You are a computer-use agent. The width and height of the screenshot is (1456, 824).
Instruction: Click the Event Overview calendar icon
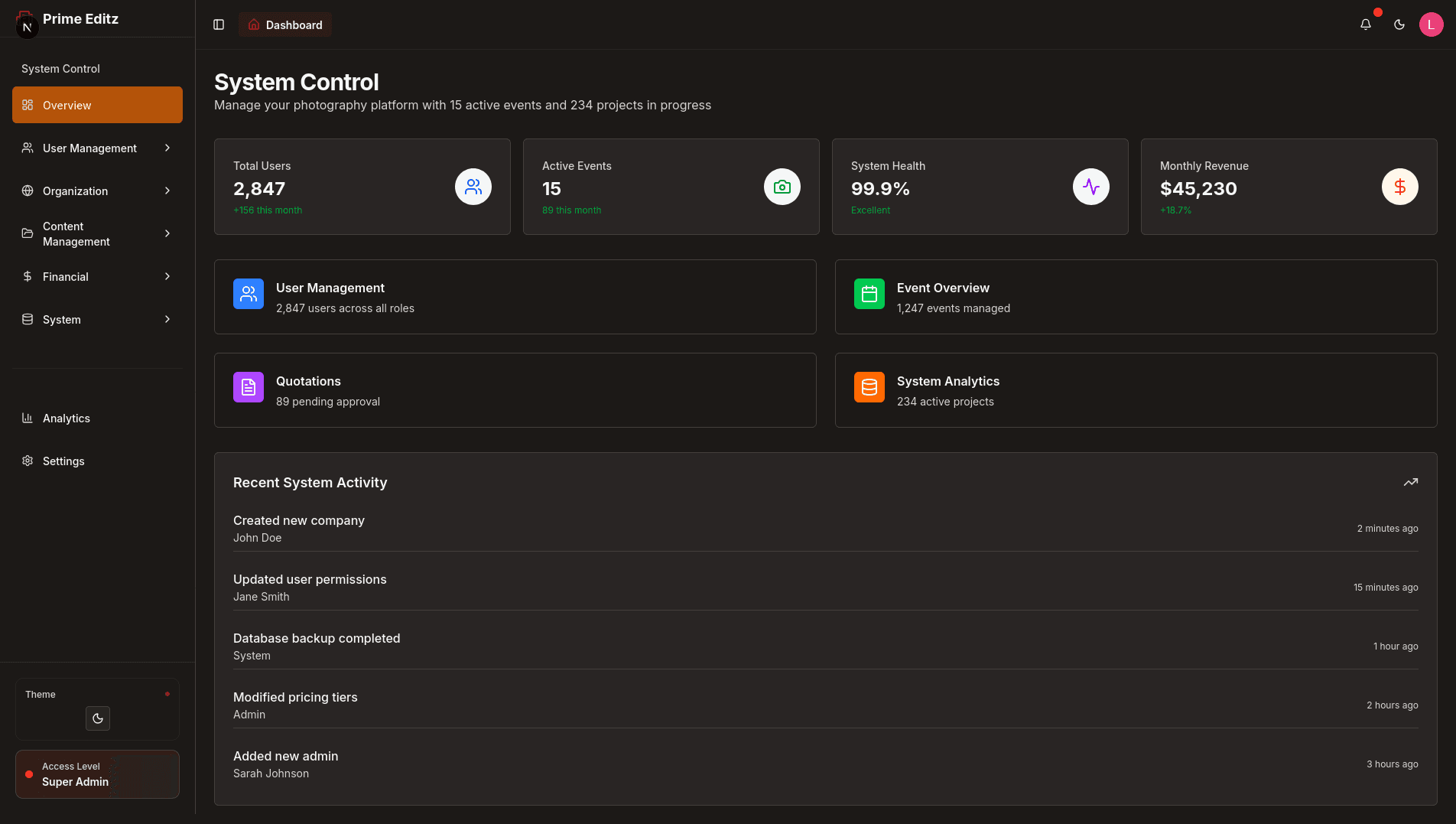[869, 293]
